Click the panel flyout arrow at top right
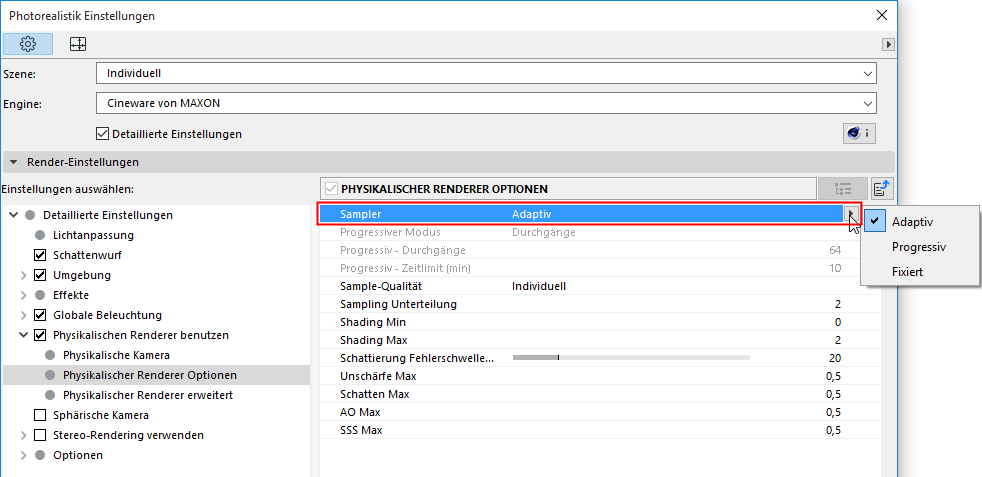The width and height of the screenshot is (982, 477). [888, 44]
